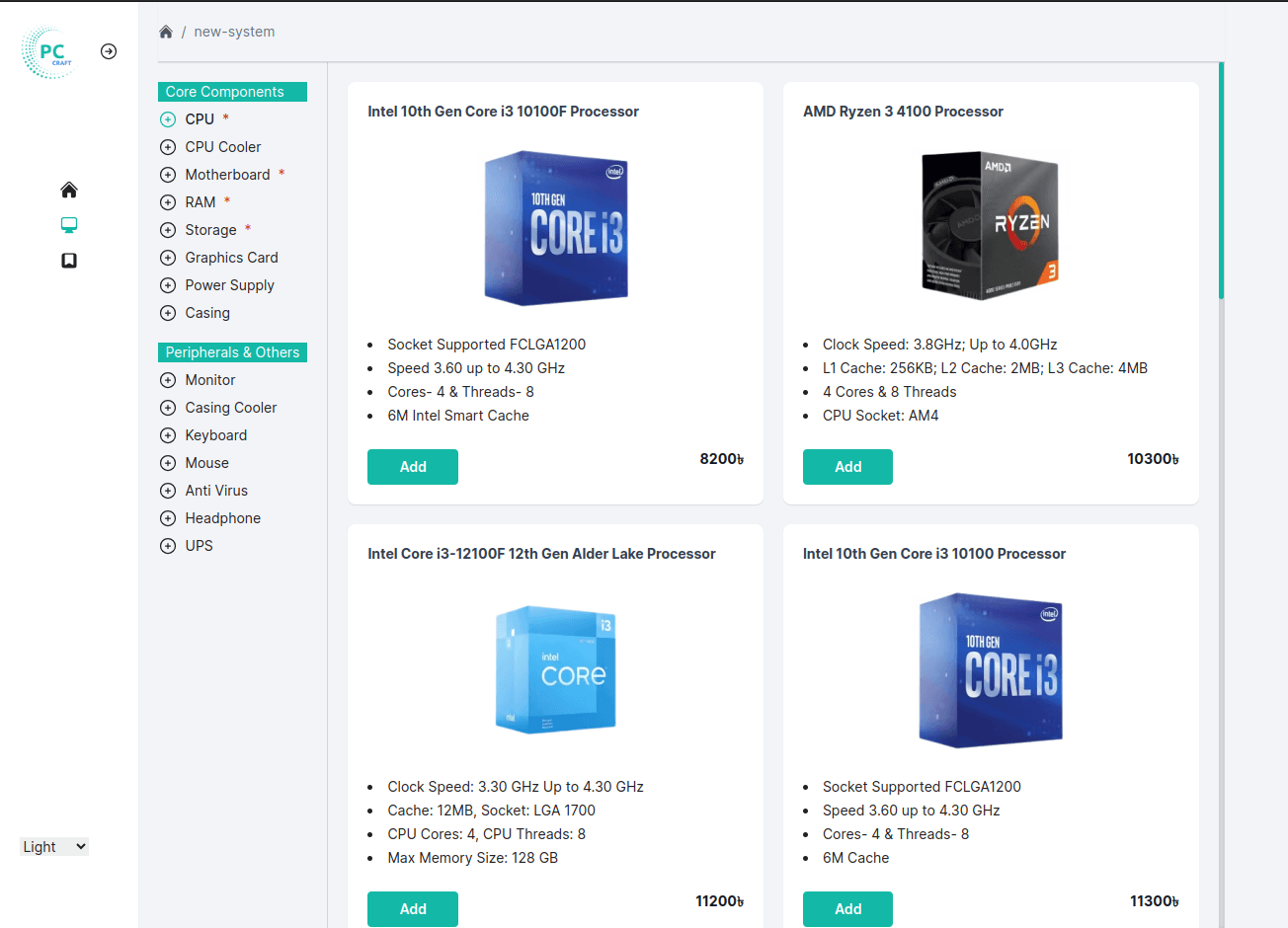Select the home icon in the left sidebar
1288x928 pixels.
tap(68, 189)
